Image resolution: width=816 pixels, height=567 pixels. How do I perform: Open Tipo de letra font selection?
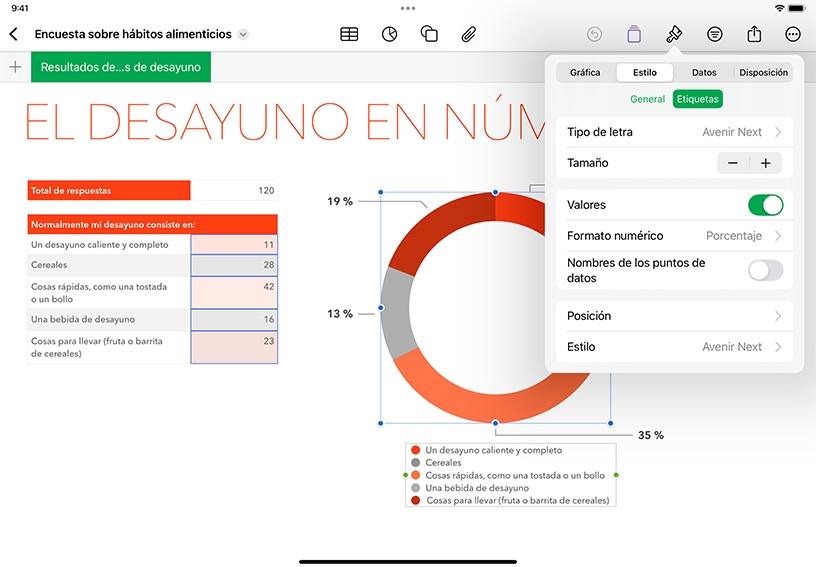pyautogui.click(x=674, y=132)
